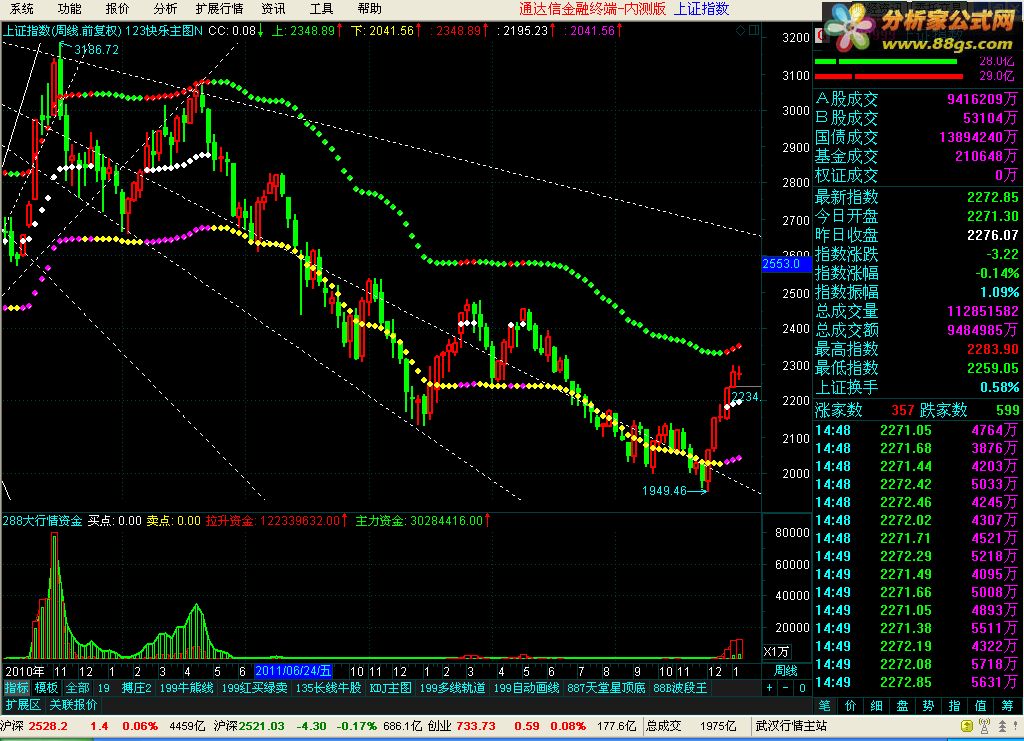Open the 工具 menu
Viewport: 1024px width, 741px height.
coord(321,8)
